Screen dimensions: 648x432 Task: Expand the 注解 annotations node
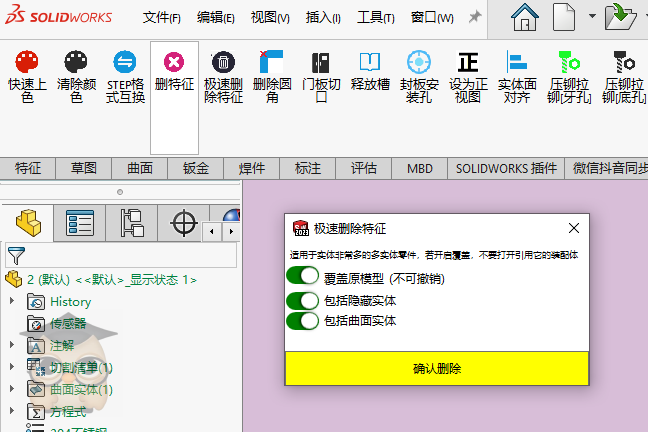tap(12, 344)
